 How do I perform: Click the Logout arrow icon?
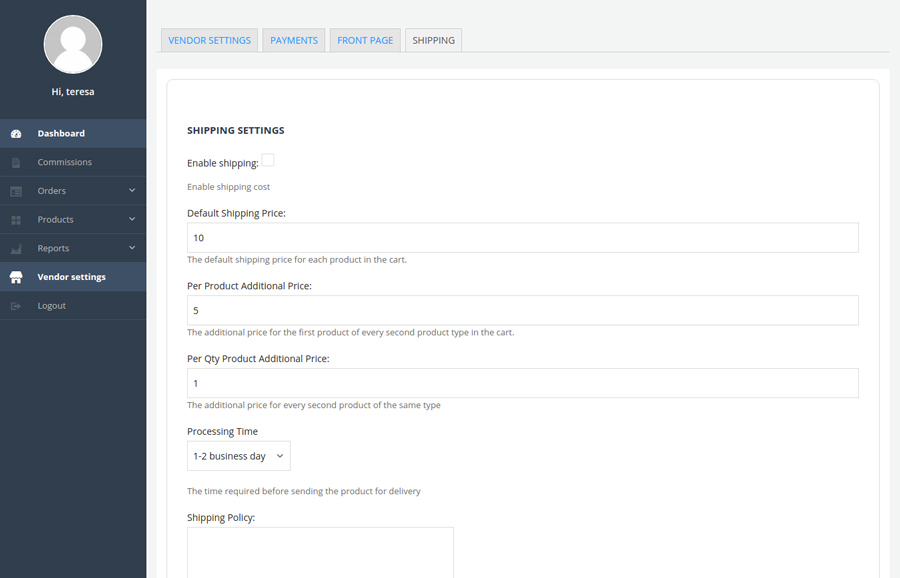(x=16, y=306)
